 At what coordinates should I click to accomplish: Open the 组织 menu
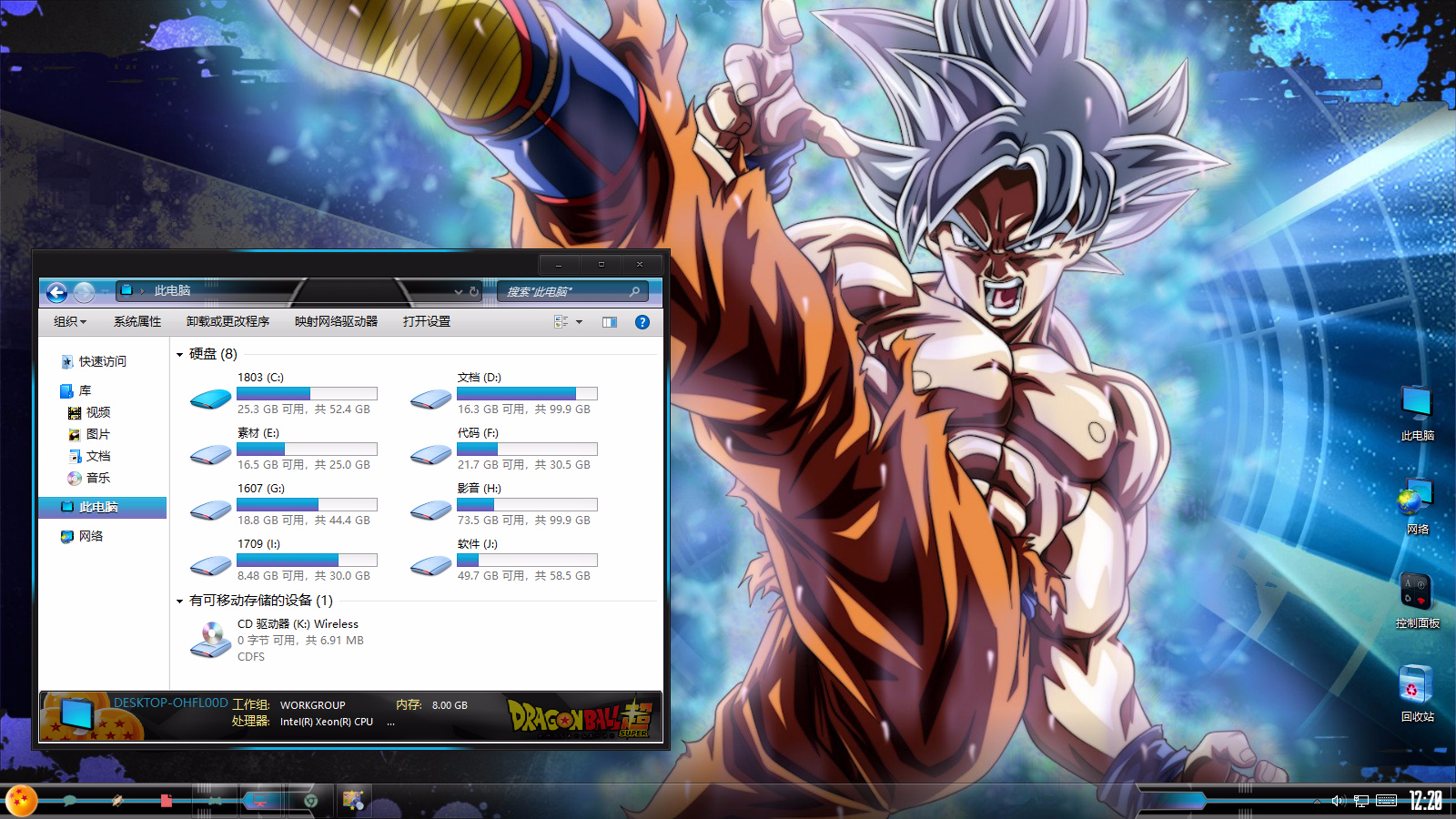70,321
